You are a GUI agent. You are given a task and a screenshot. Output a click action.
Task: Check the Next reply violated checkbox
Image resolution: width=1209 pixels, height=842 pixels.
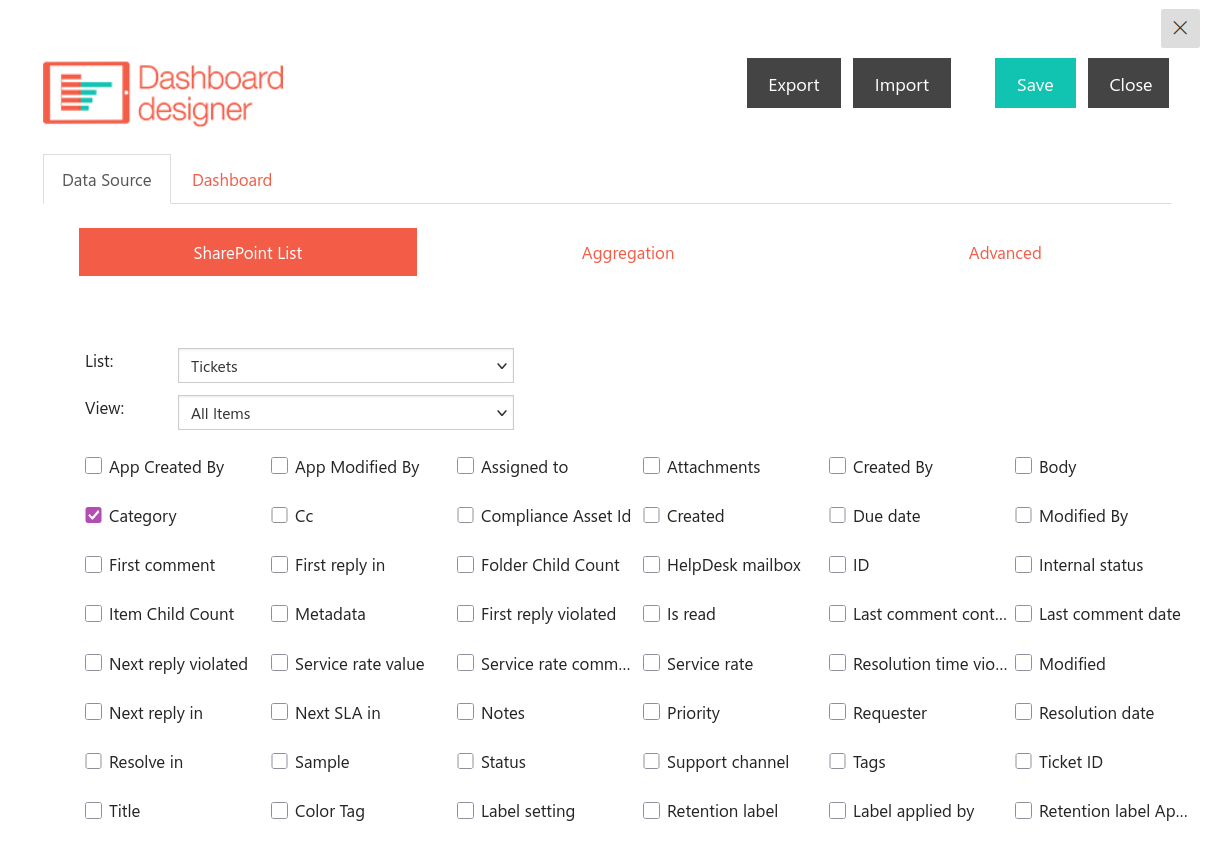pyautogui.click(x=93, y=662)
